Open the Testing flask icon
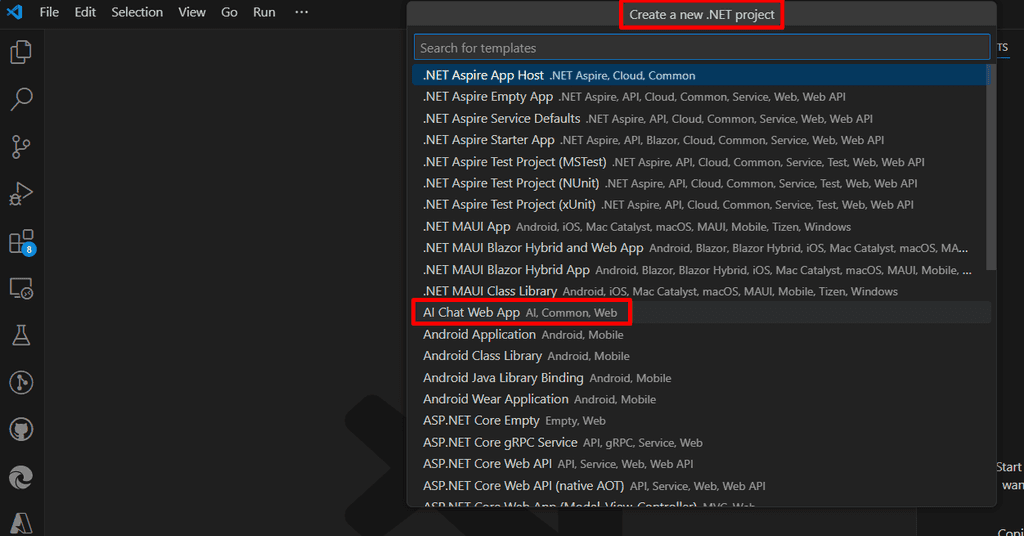 tap(21, 336)
